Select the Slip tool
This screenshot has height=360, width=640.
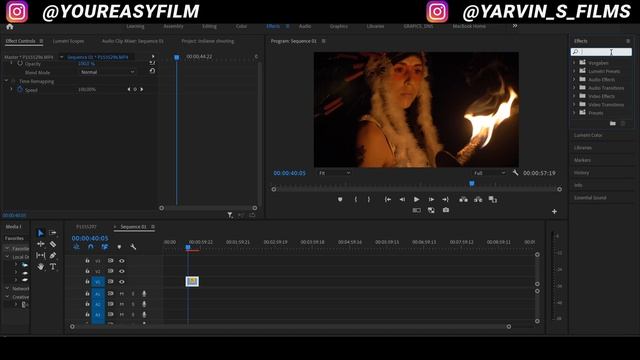pos(40,256)
